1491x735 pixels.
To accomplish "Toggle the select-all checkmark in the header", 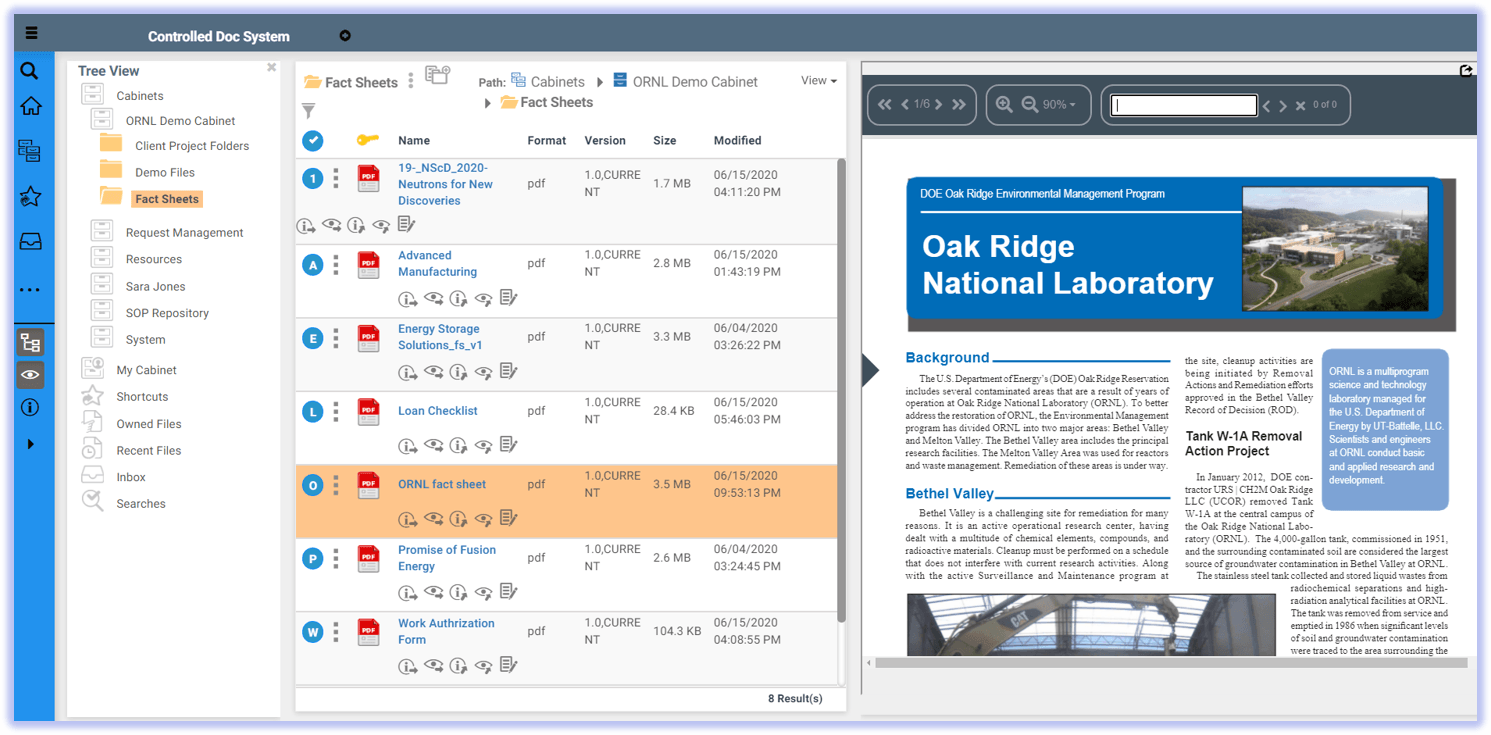I will pyautogui.click(x=313, y=141).
